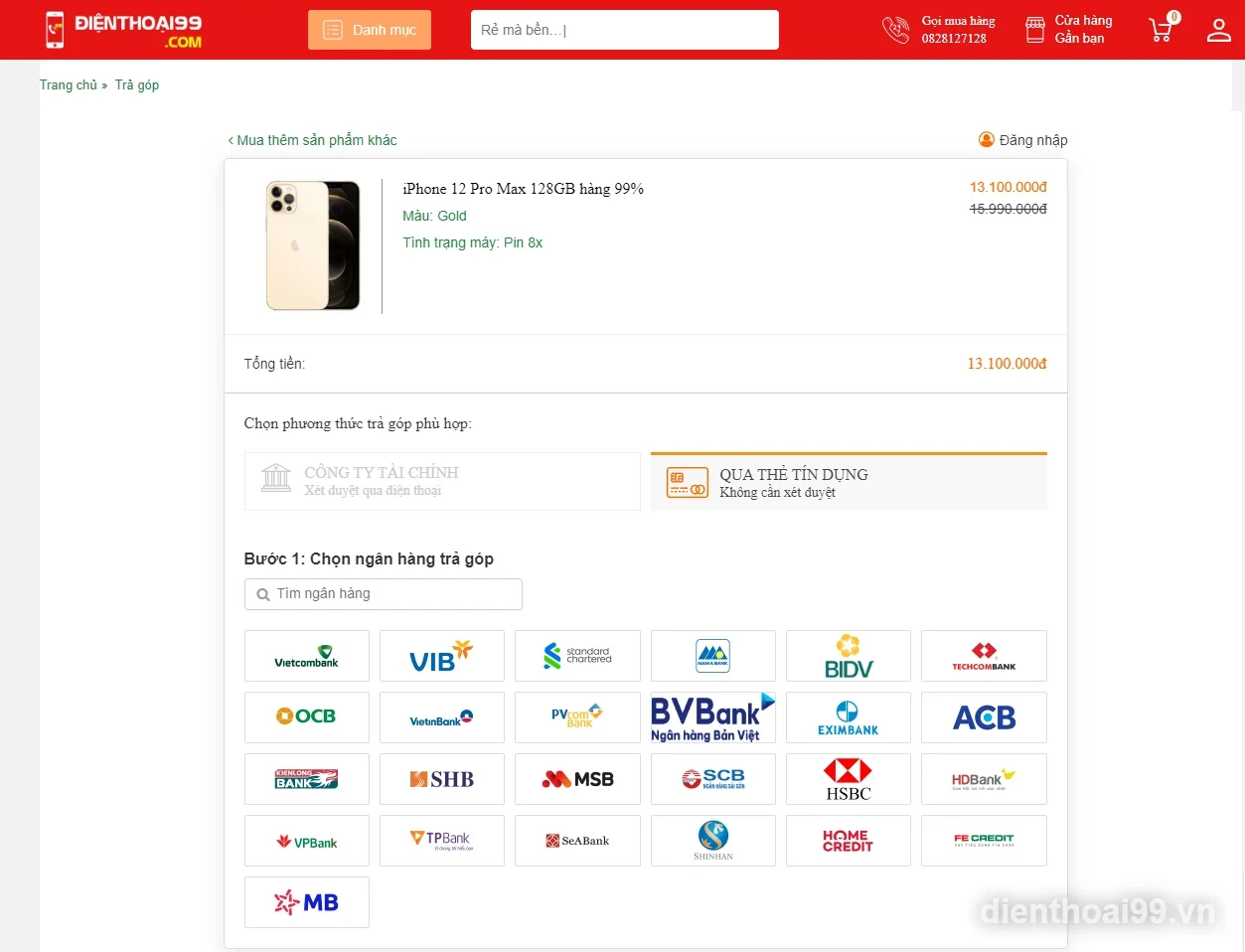Open the shopping cart icon

tap(1162, 28)
